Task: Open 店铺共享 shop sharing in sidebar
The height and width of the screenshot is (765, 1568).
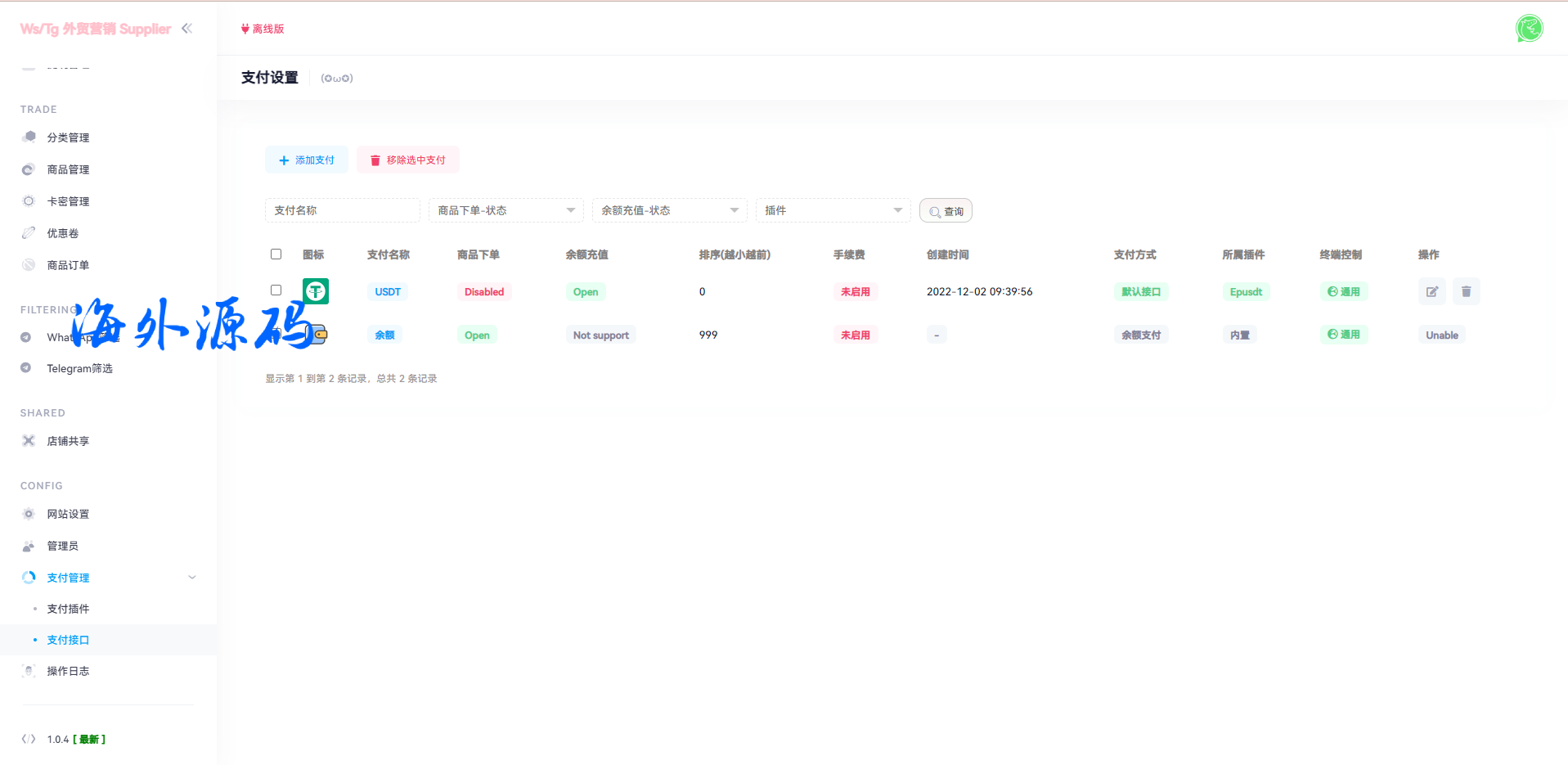Action: coord(68,441)
